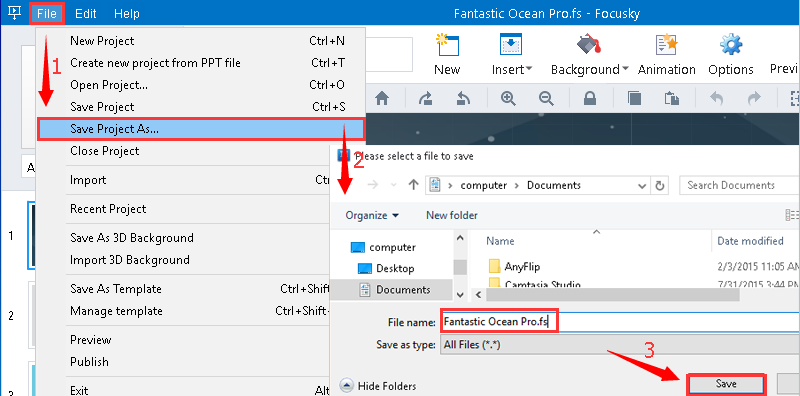Choose Save Project As... entry
Image resolution: width=800 pixels, height=396 pixels.
pyautogui.click(x=202, y=129)
